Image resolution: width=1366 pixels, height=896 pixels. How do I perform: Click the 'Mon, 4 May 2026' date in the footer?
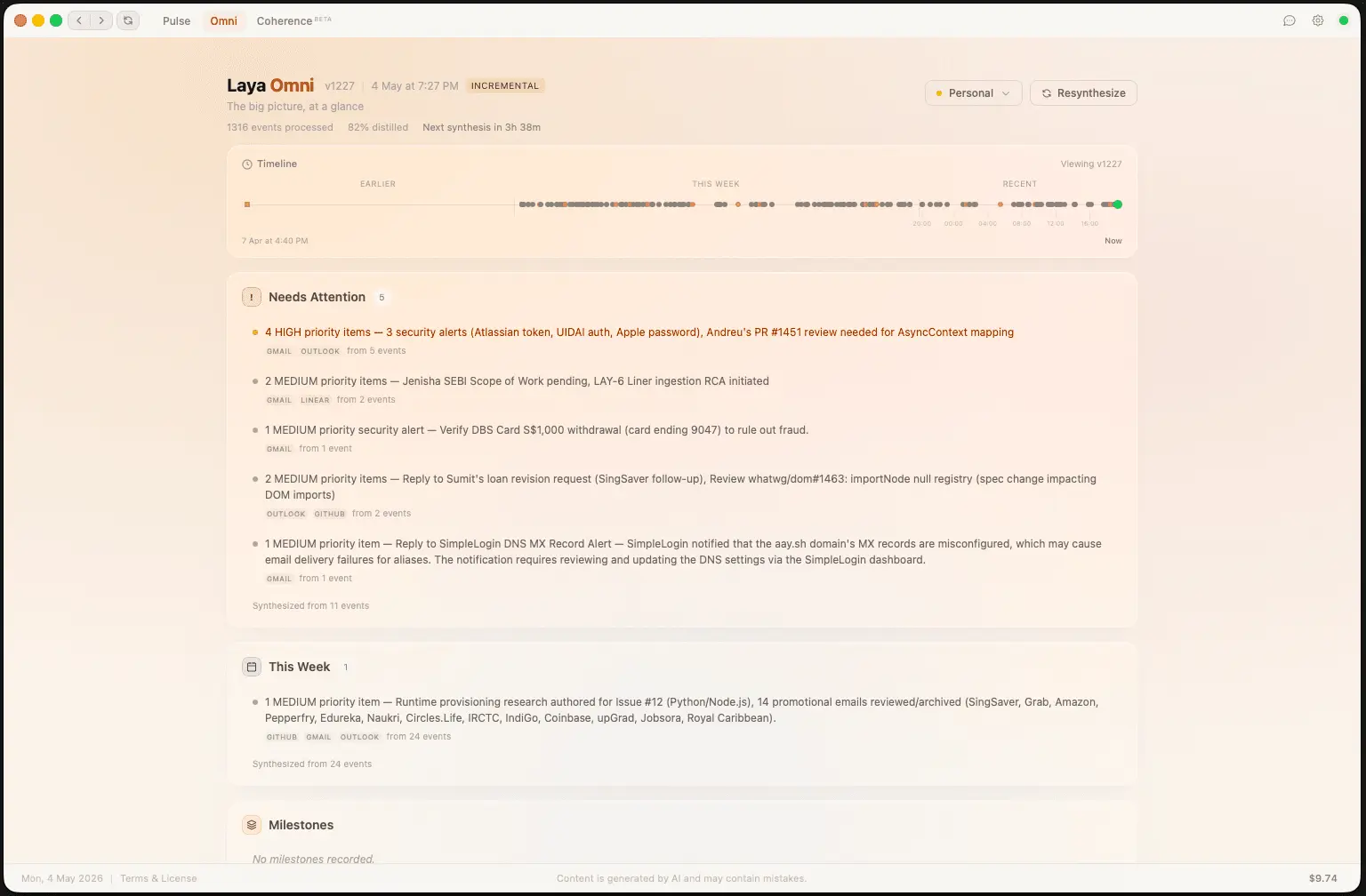pos(62,878)
